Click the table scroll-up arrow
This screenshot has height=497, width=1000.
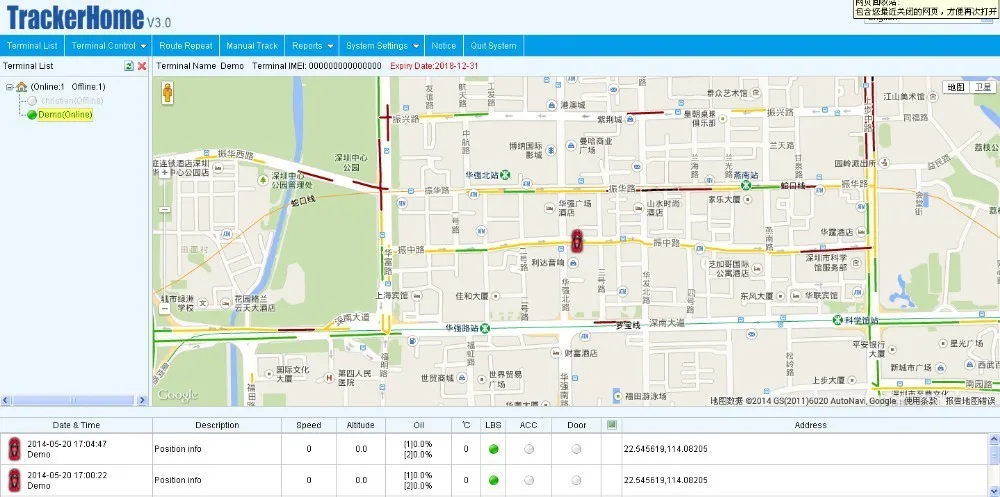point(994,439)
